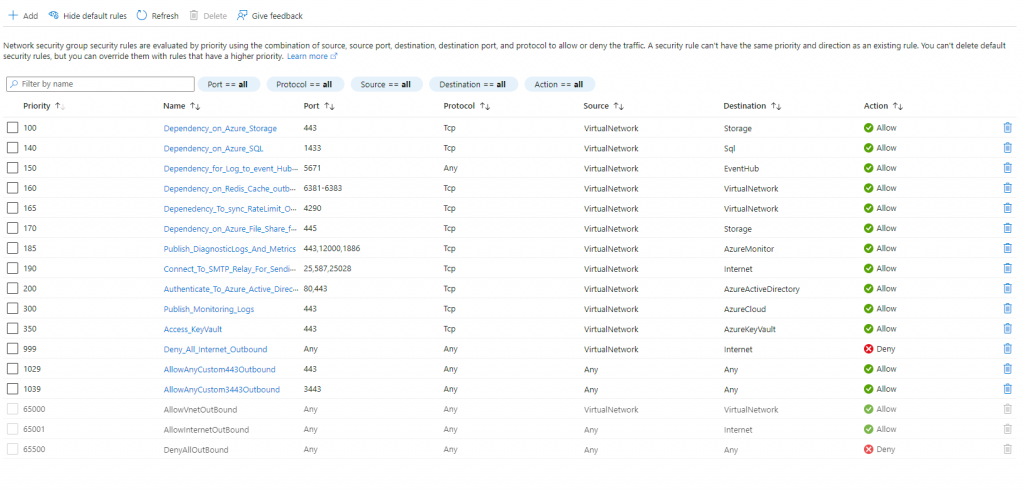Select checkbox for priority 999 rule
This screenshot has width=1024, height=491.
[x=12, y=349]
